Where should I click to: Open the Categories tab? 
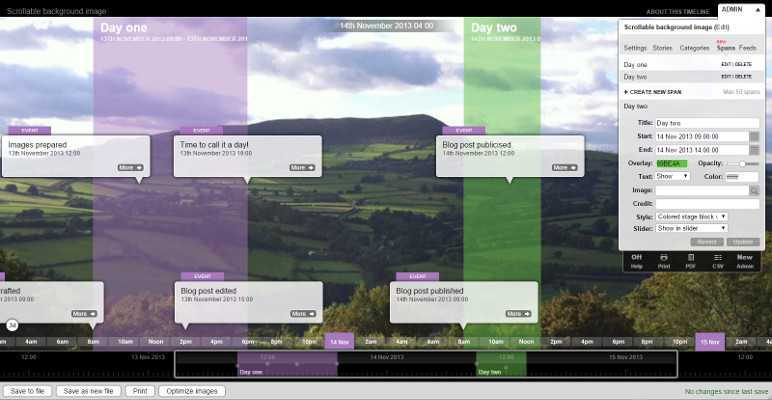[x=695, y=48]
